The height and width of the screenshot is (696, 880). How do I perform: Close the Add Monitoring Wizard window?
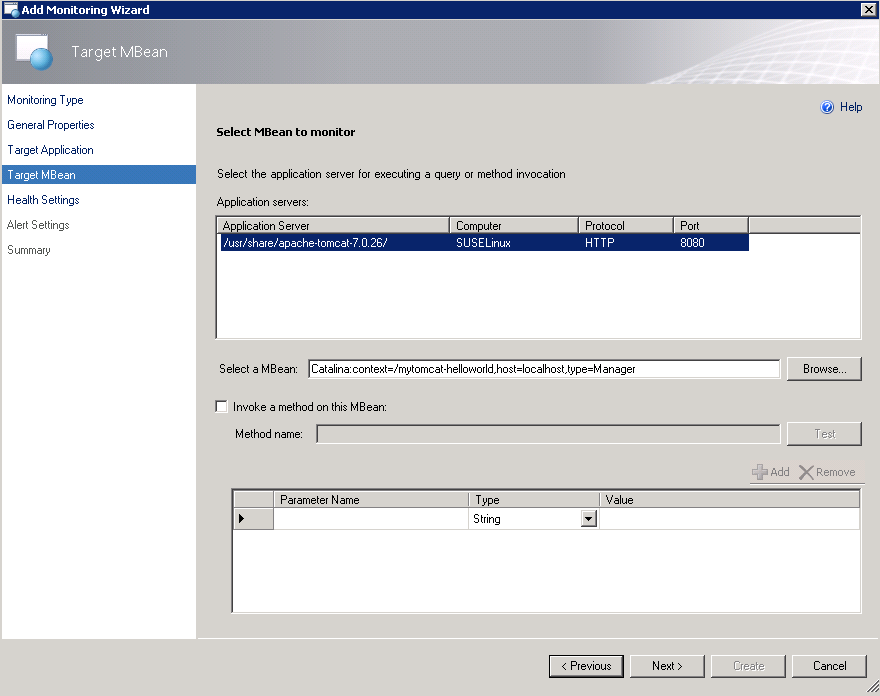[868, 10]
